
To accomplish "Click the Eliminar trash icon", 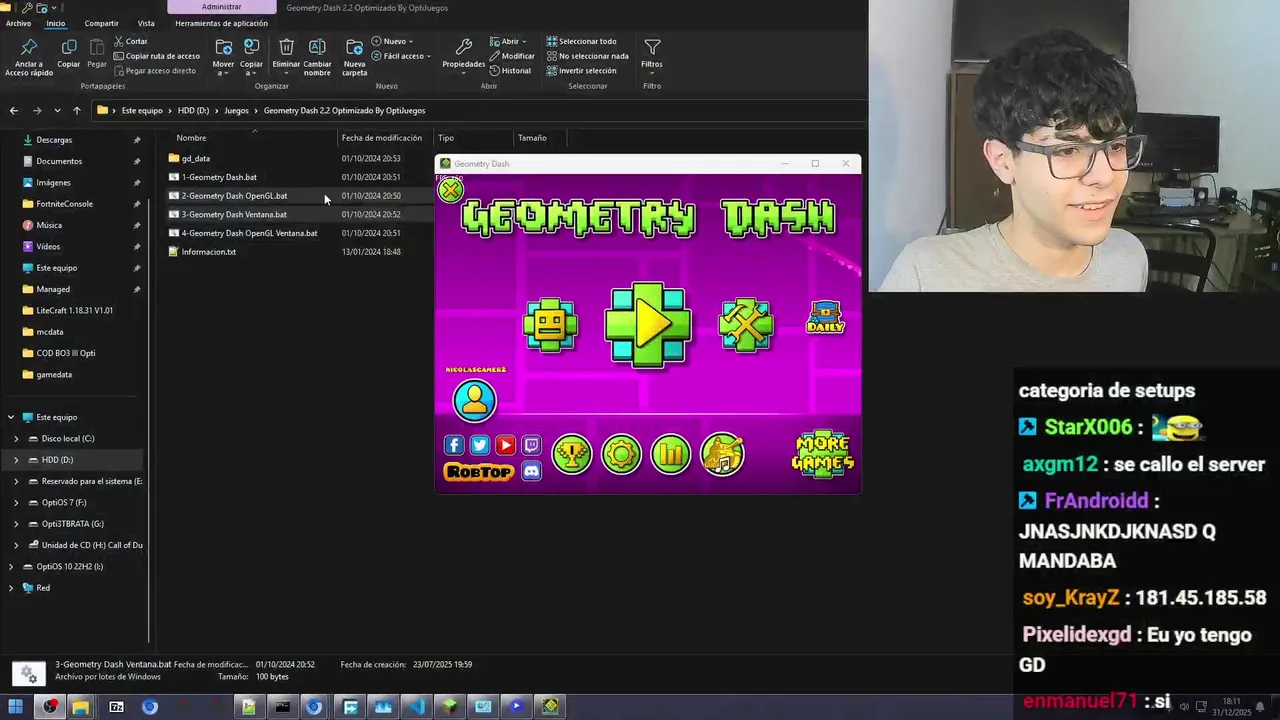I will pos(286,47).
